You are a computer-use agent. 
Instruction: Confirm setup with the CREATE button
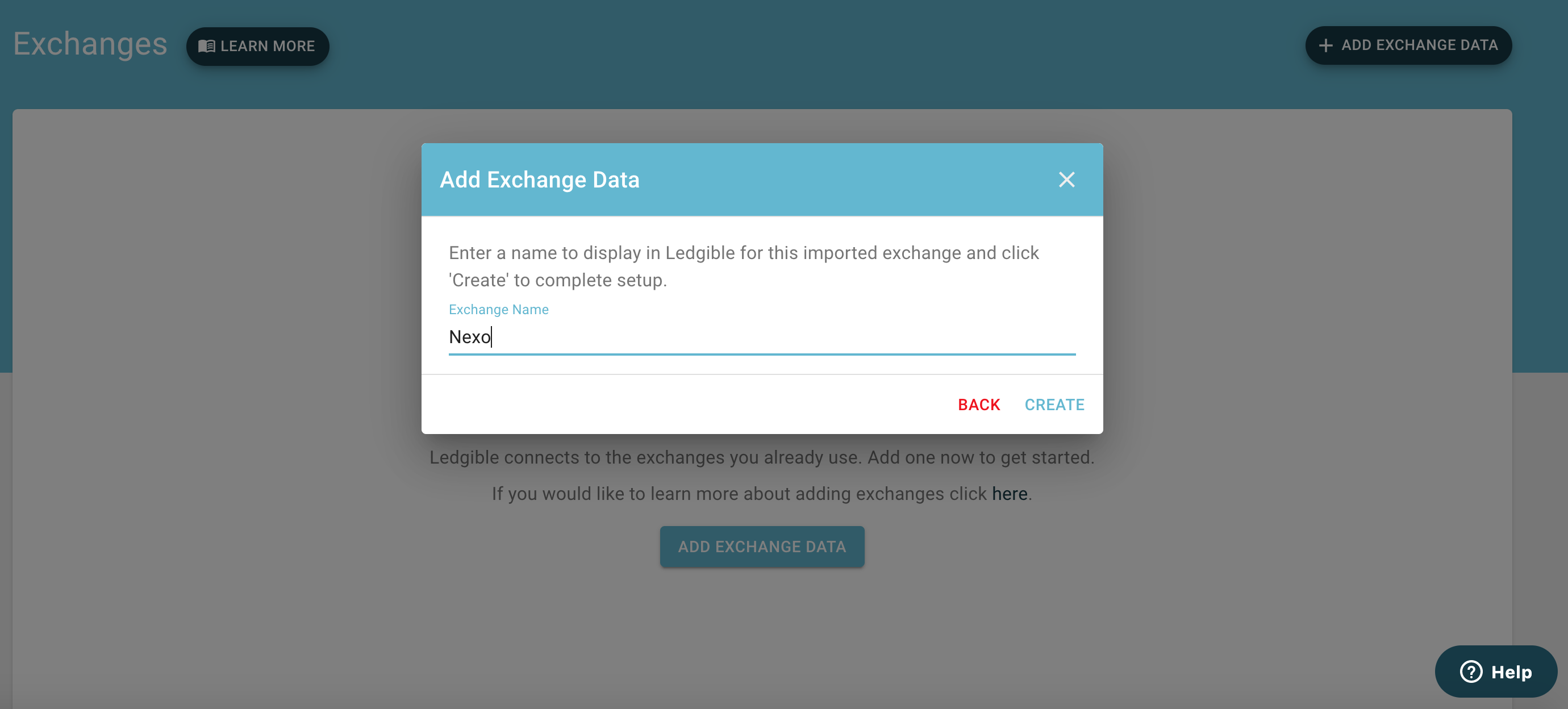1054,404
